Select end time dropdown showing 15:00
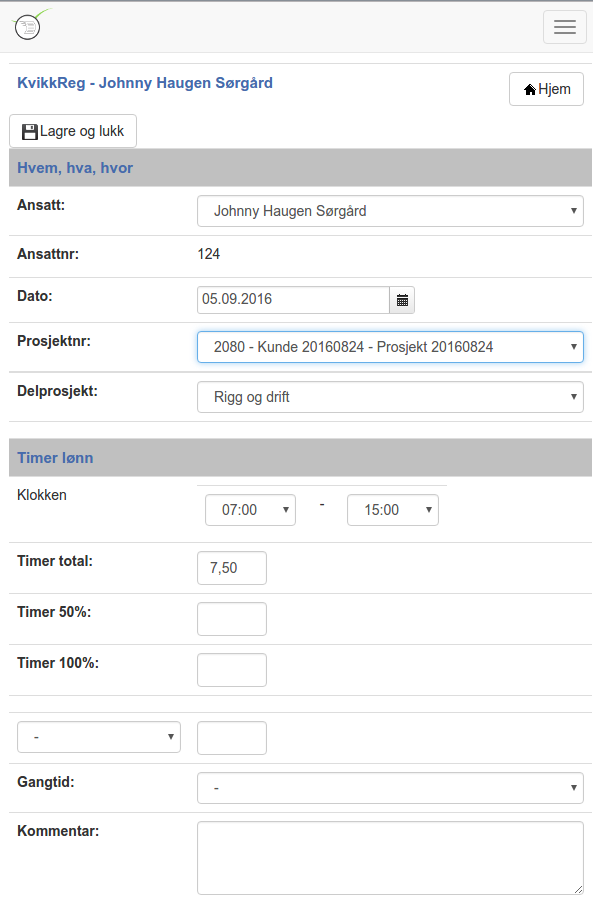593x899 pixels. click(393, 510)
